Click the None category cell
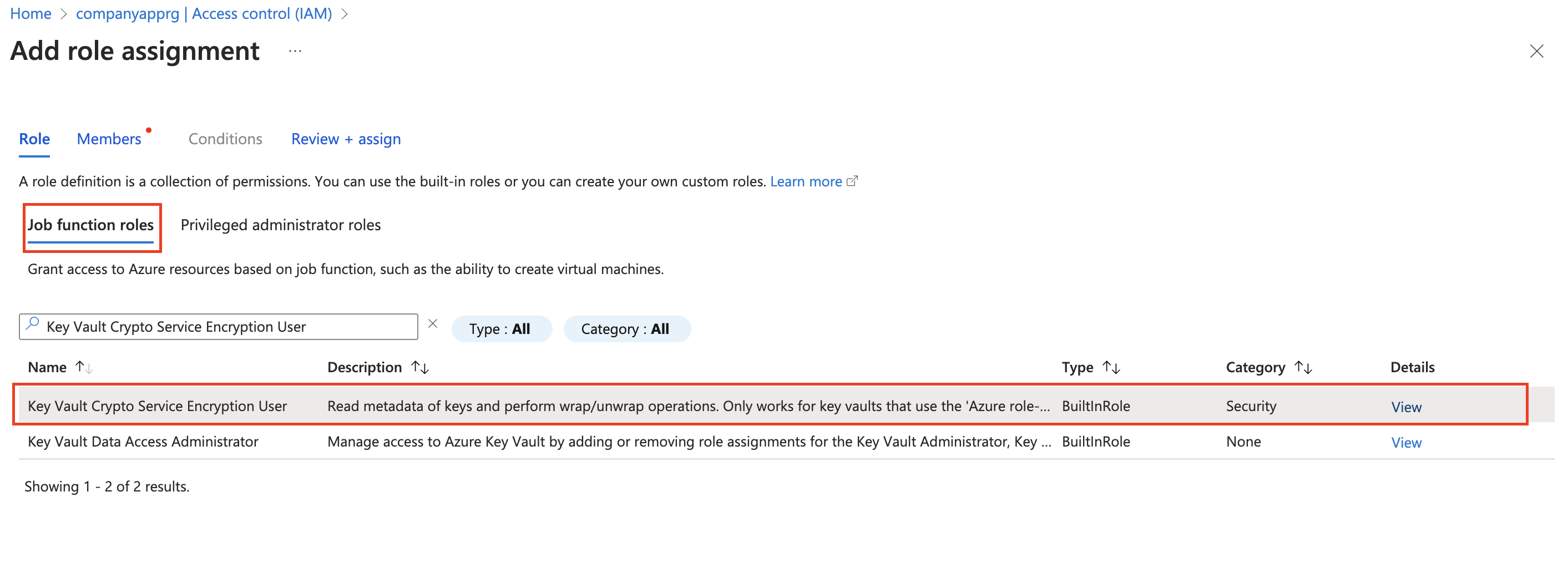The image size is (1568, 588). (1243, 442)
